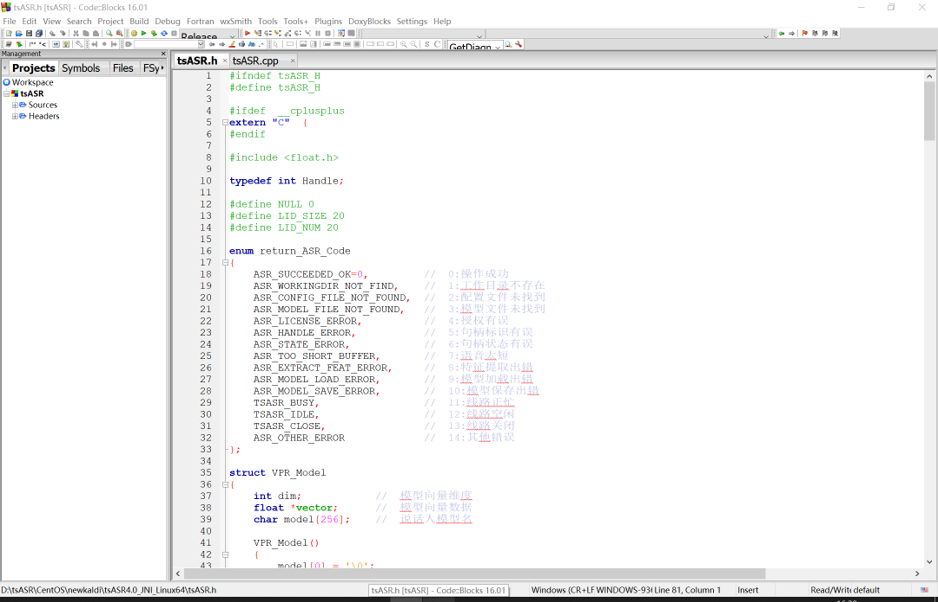Click the Clear all bookmarks icon
Viewport: 938px width, 602px height.
[x=835, y=33]
